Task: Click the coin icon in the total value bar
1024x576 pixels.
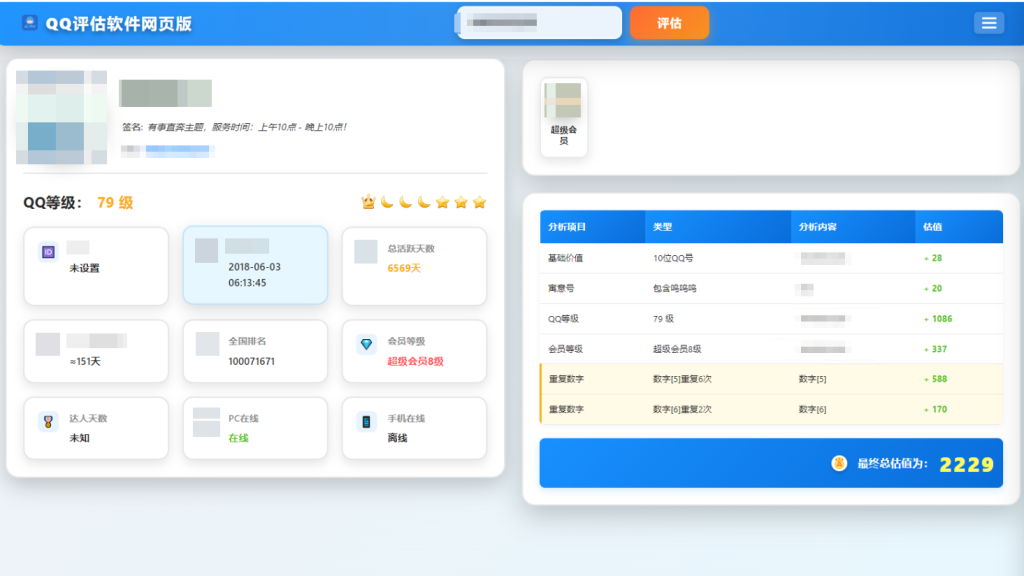Action: point(838,463)
